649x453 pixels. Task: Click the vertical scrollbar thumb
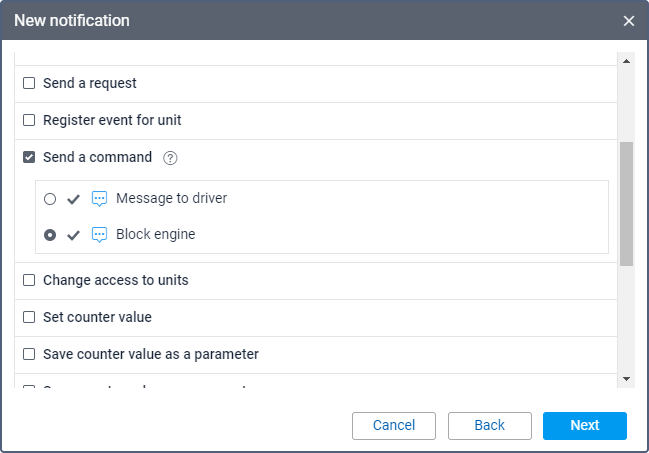[627, 204]
